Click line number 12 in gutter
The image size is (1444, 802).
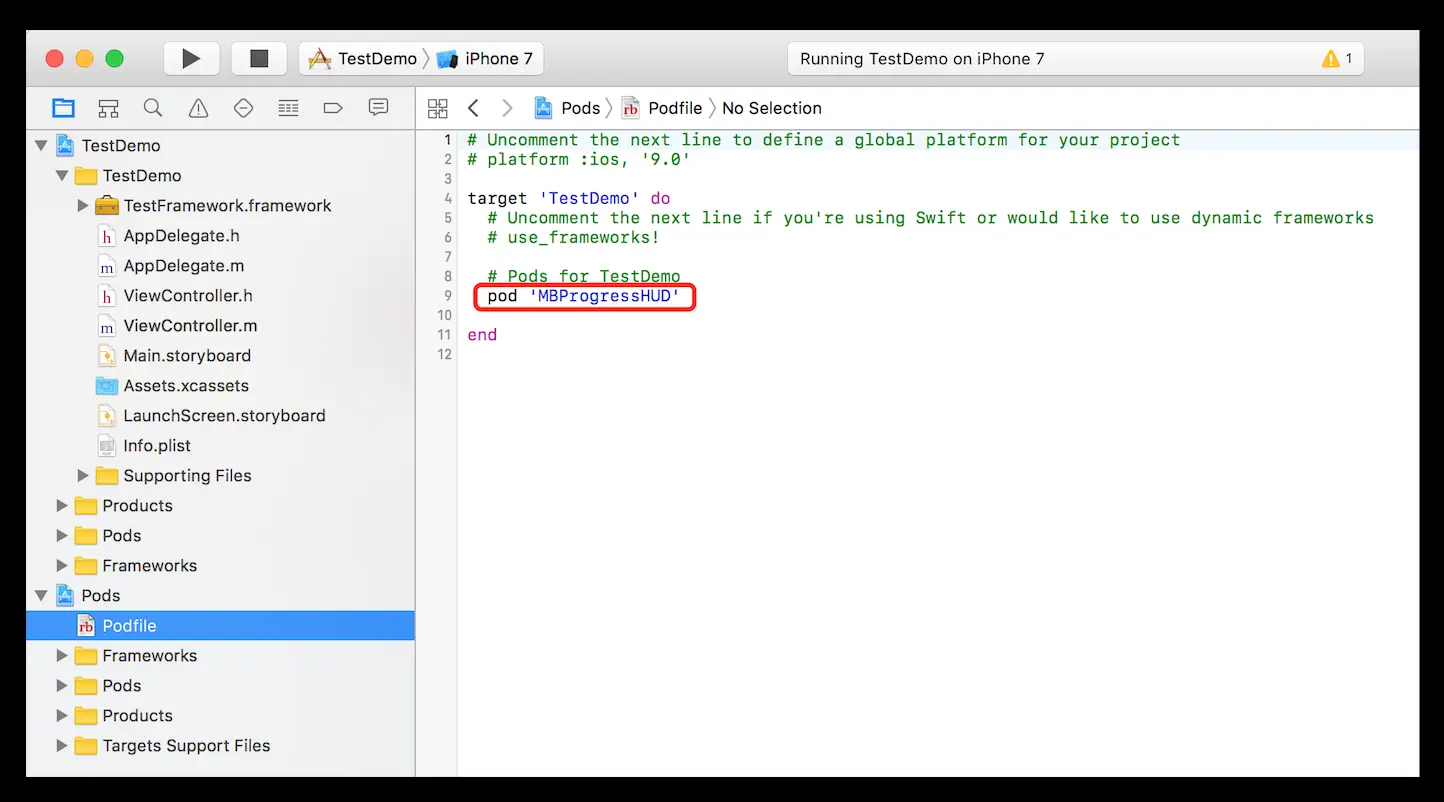point(445,354)
